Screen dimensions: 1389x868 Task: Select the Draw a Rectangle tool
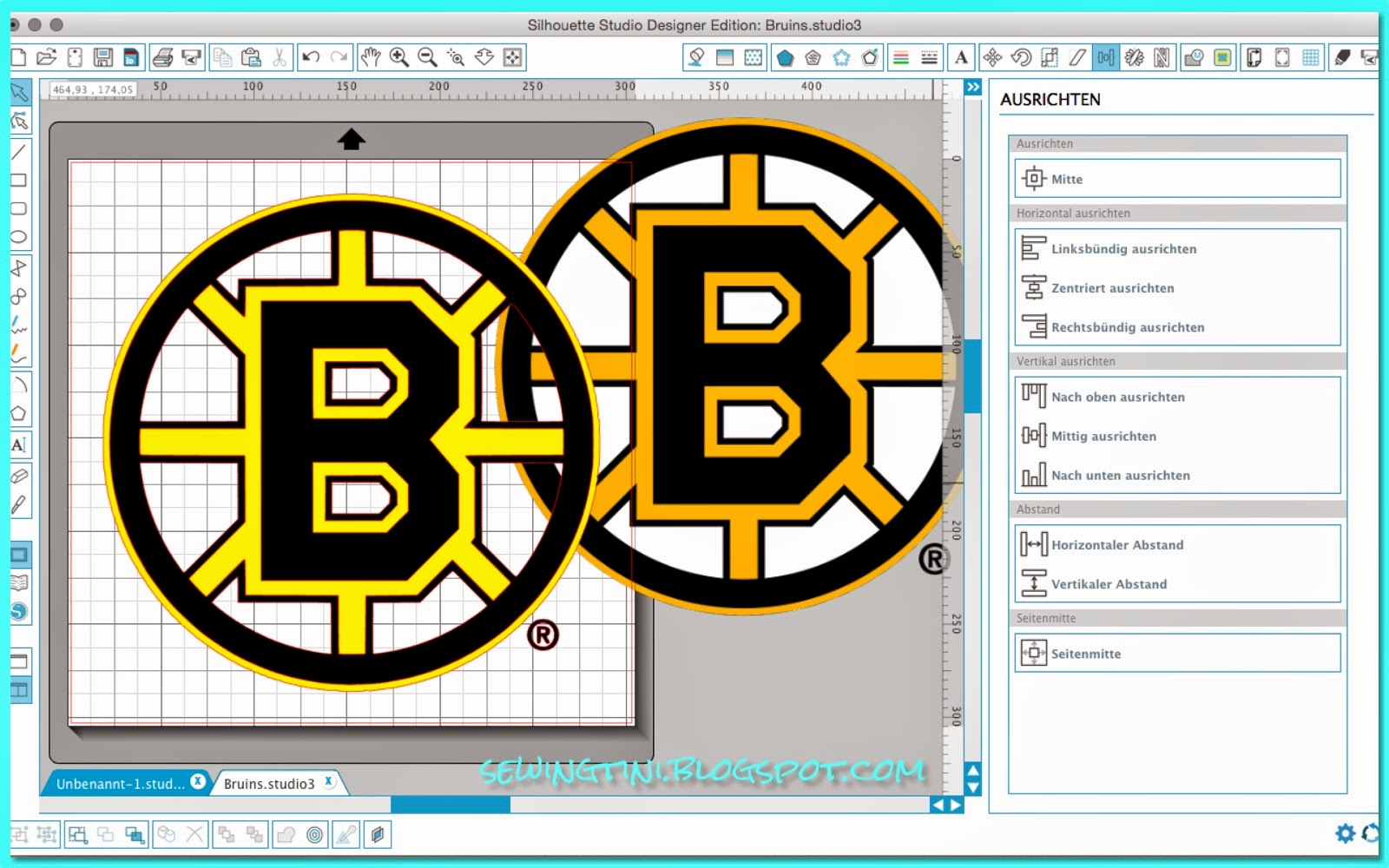tap(19, 181)
